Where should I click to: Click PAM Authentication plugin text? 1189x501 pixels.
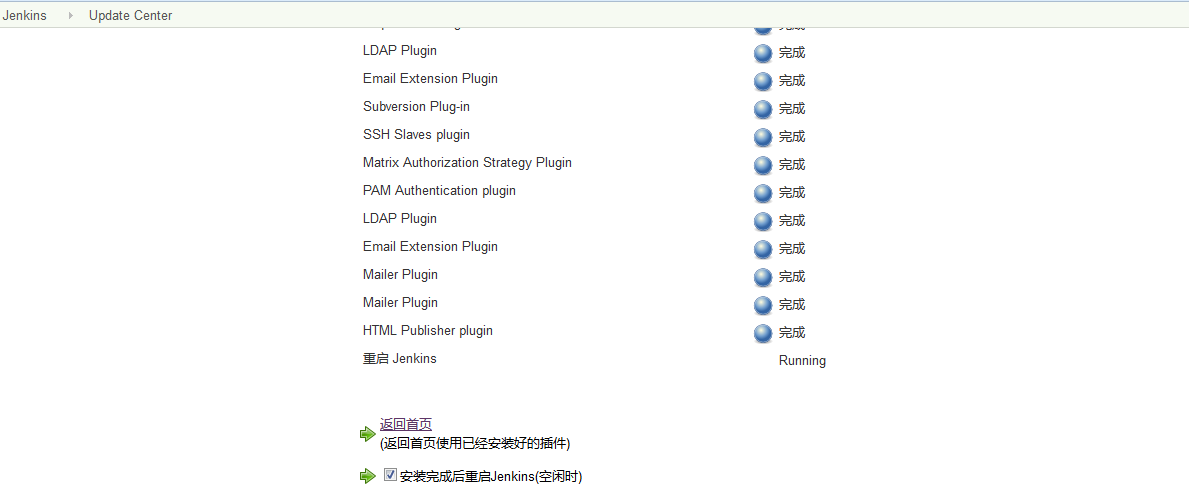(439, 191)
